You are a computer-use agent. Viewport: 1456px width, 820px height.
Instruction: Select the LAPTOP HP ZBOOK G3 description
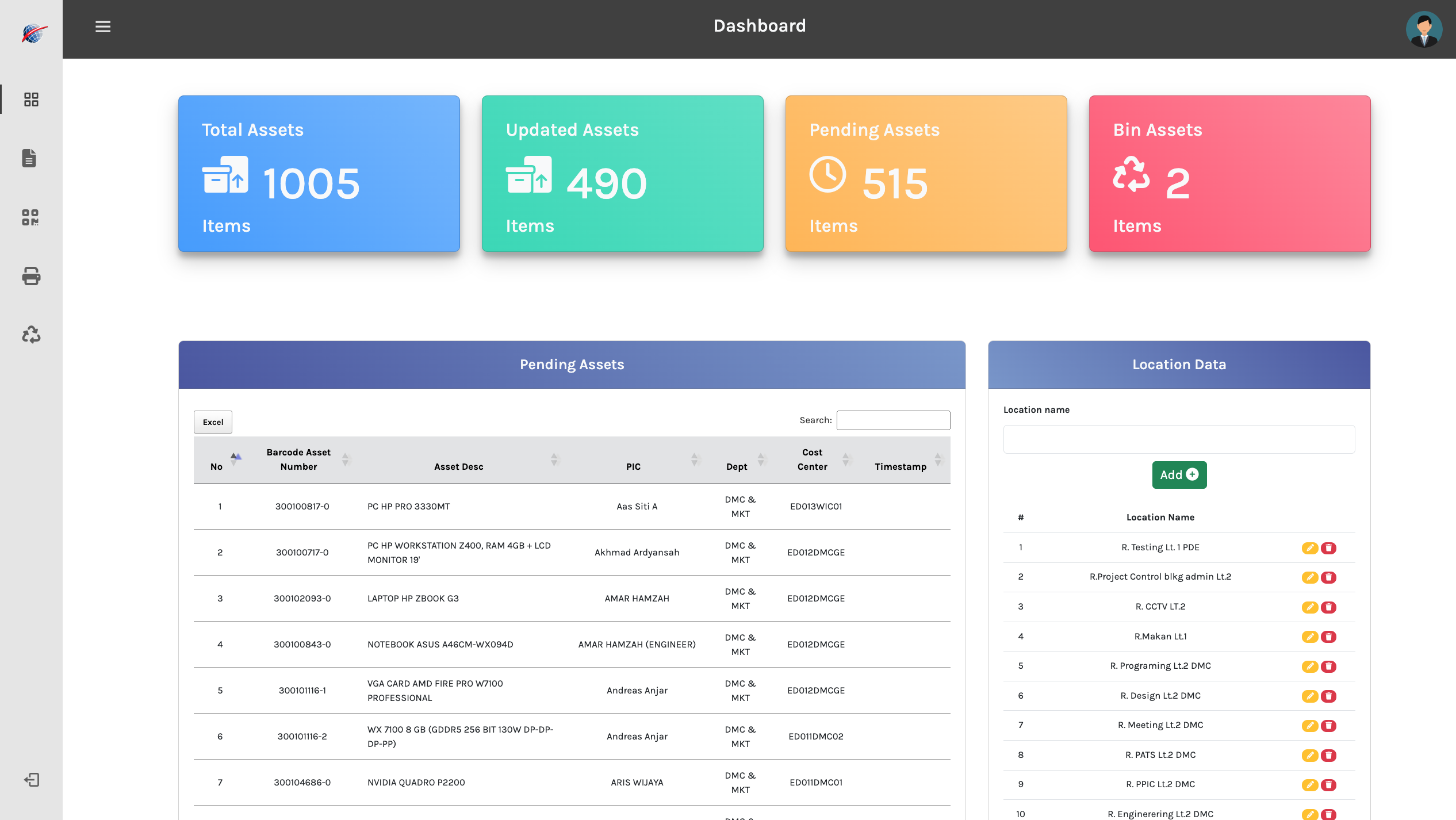(413, 599)
